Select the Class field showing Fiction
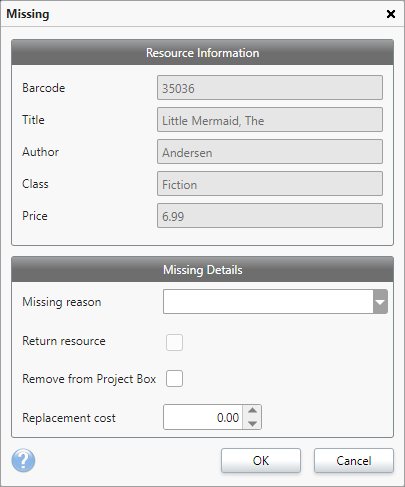405x487 pixels. [270, 184]
